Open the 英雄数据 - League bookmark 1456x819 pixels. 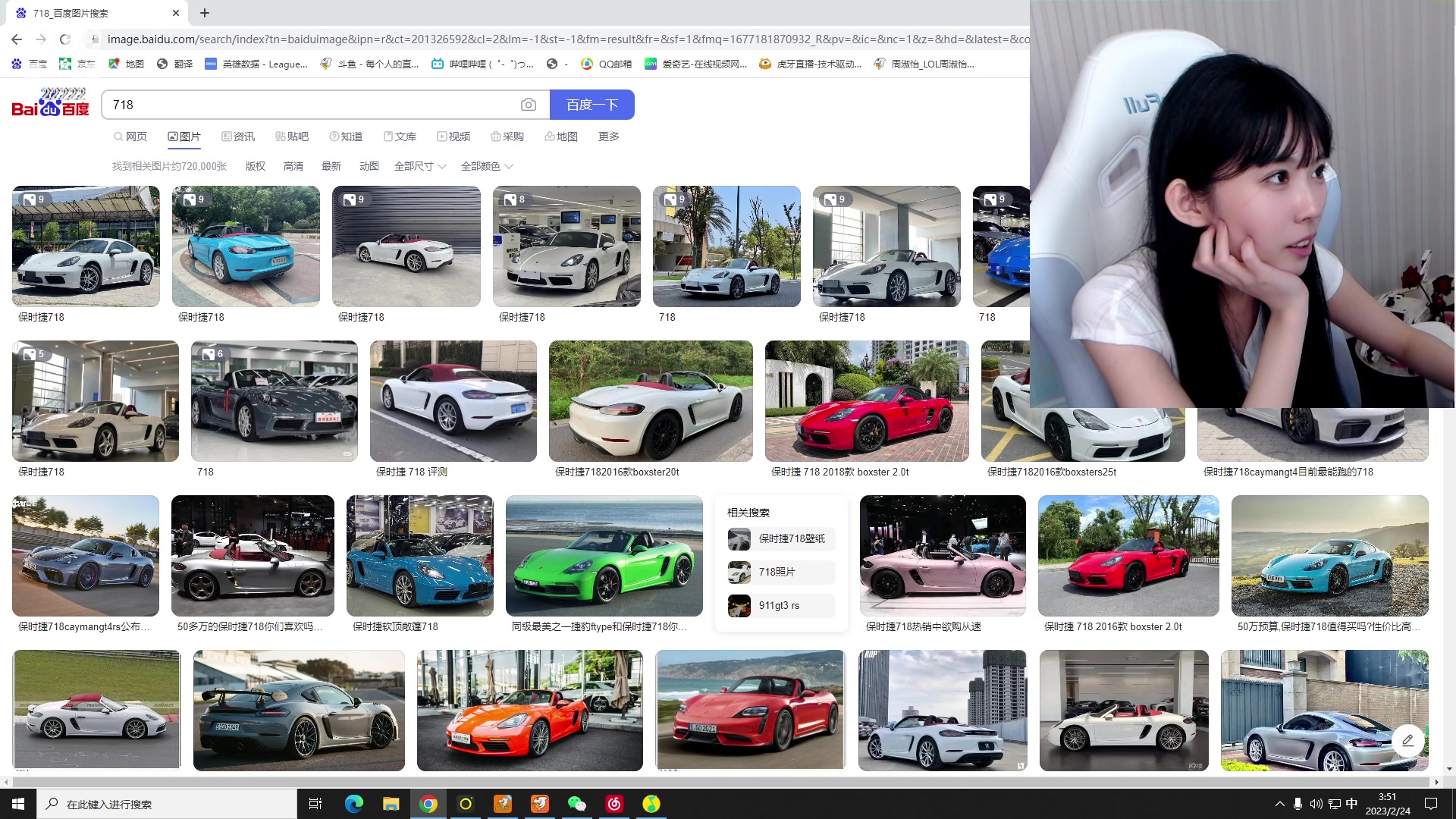(x=256, y=64)
